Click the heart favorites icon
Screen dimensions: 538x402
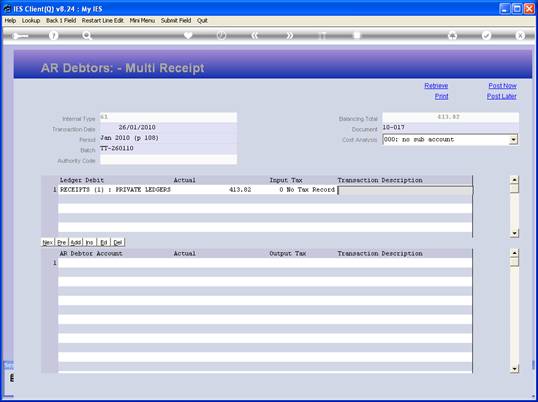click(188, 35)
